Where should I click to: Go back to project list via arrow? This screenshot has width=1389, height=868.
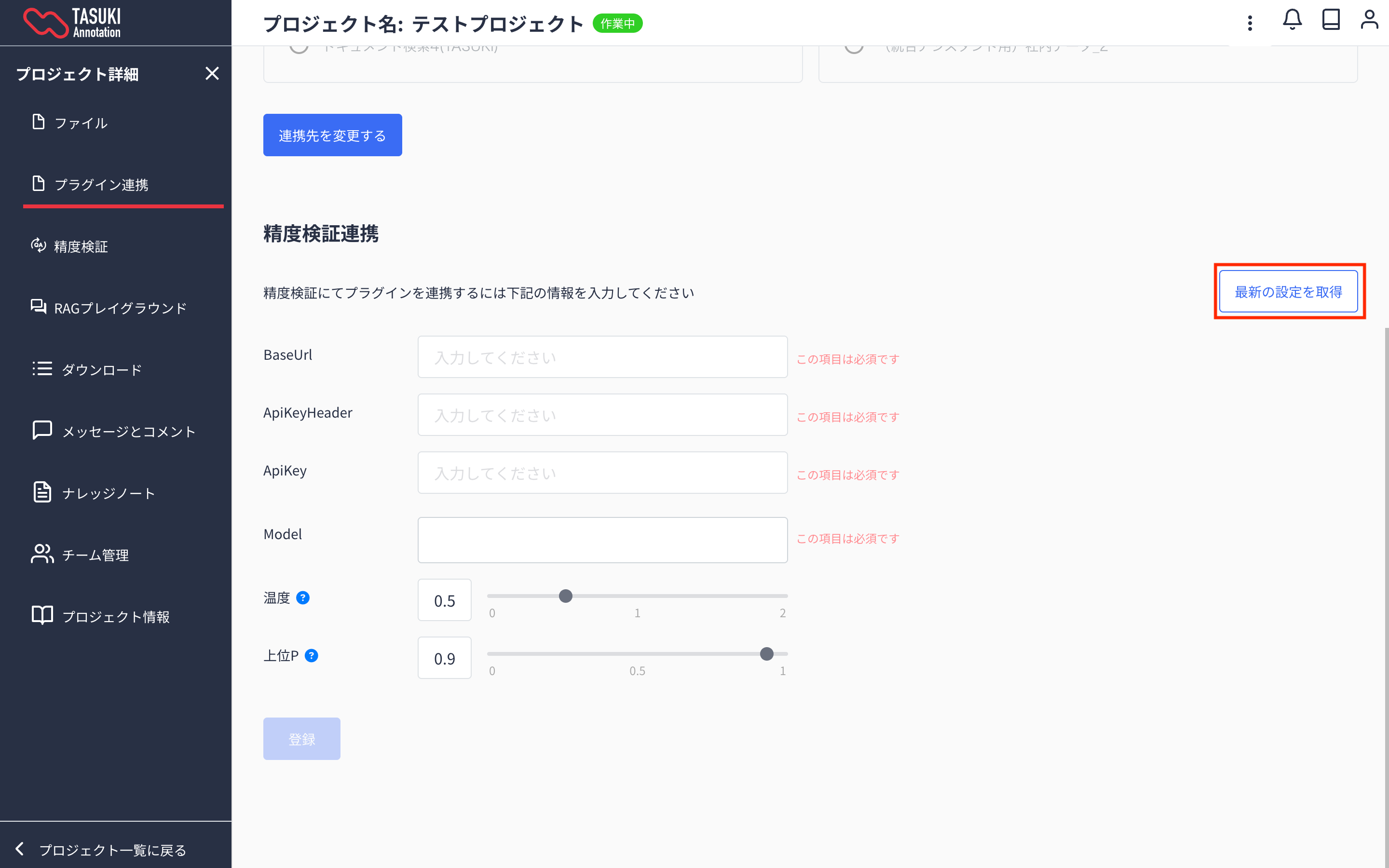click(x=20, y=849)
